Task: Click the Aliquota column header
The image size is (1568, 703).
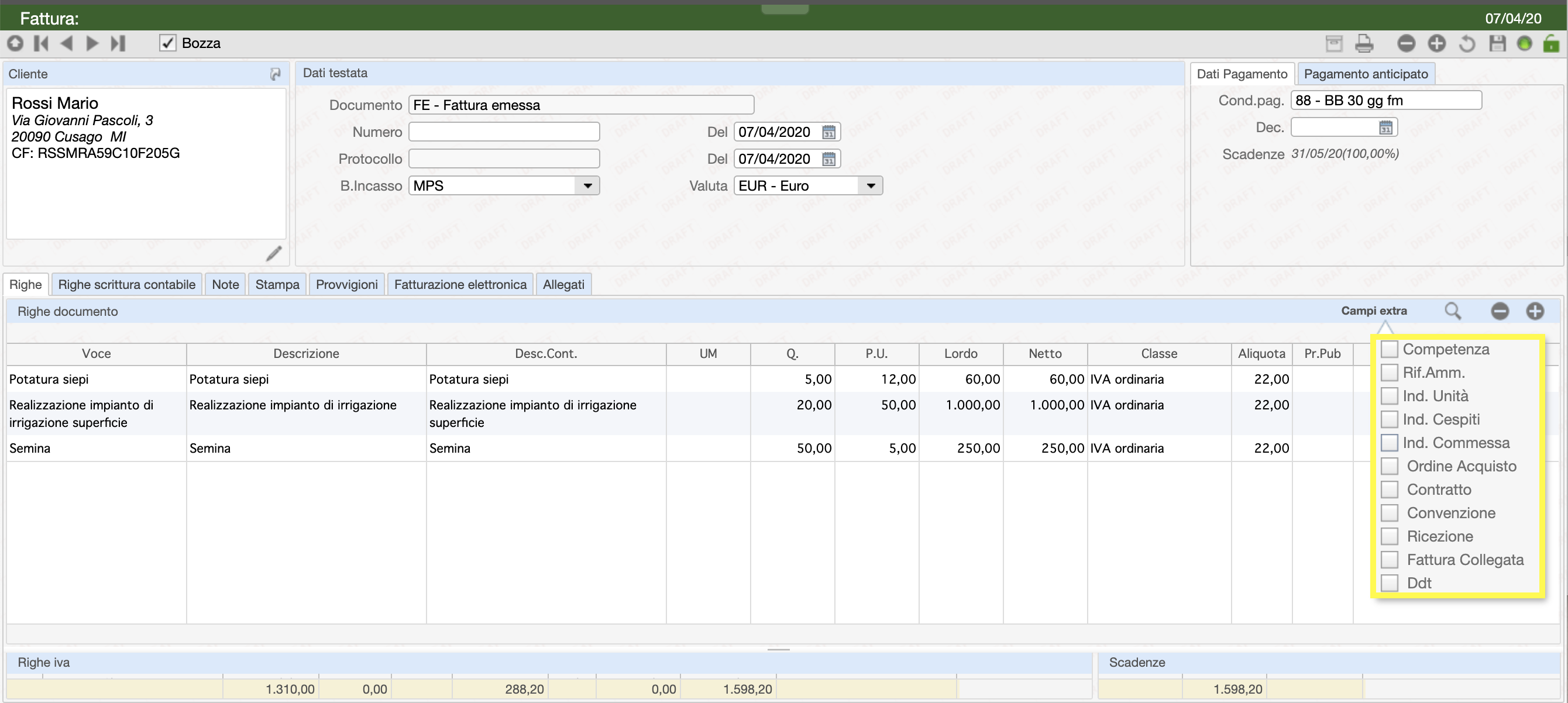Action: [1261, 354]
